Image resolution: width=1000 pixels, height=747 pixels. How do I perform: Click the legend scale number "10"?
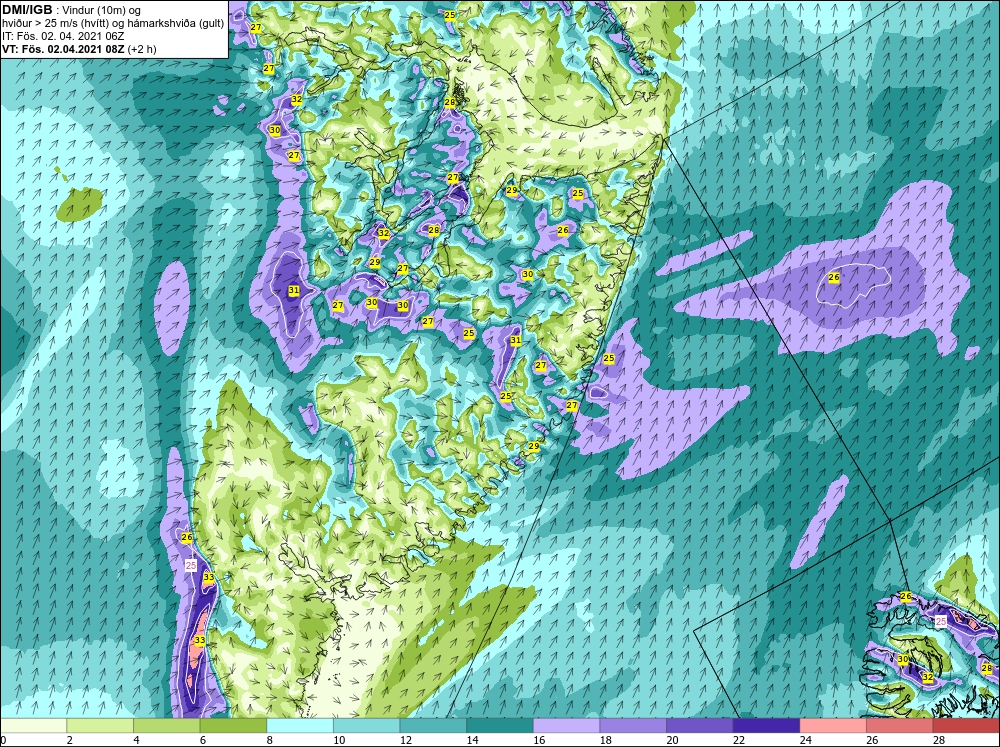point(339,740)
